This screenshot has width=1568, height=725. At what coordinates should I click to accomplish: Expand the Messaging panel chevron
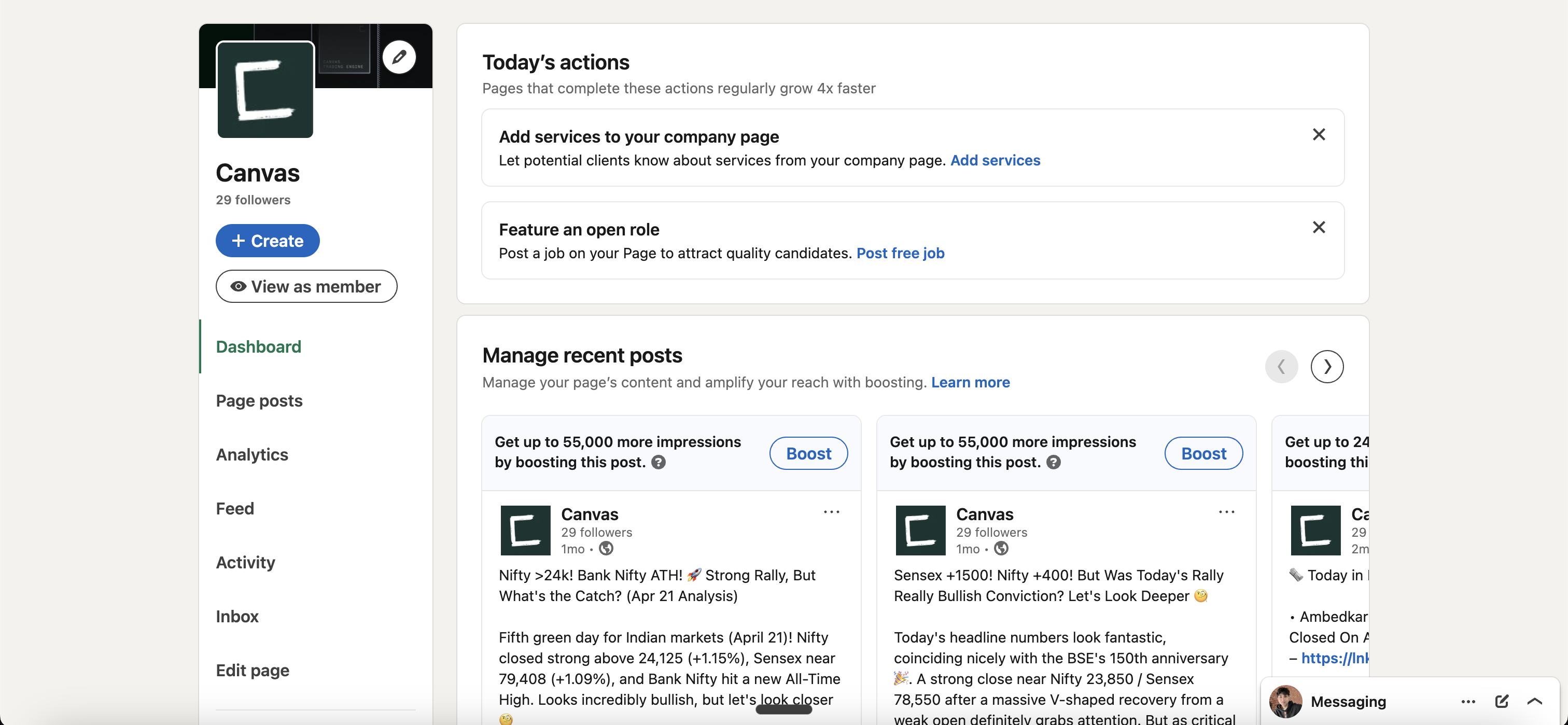pos(1534,701)
